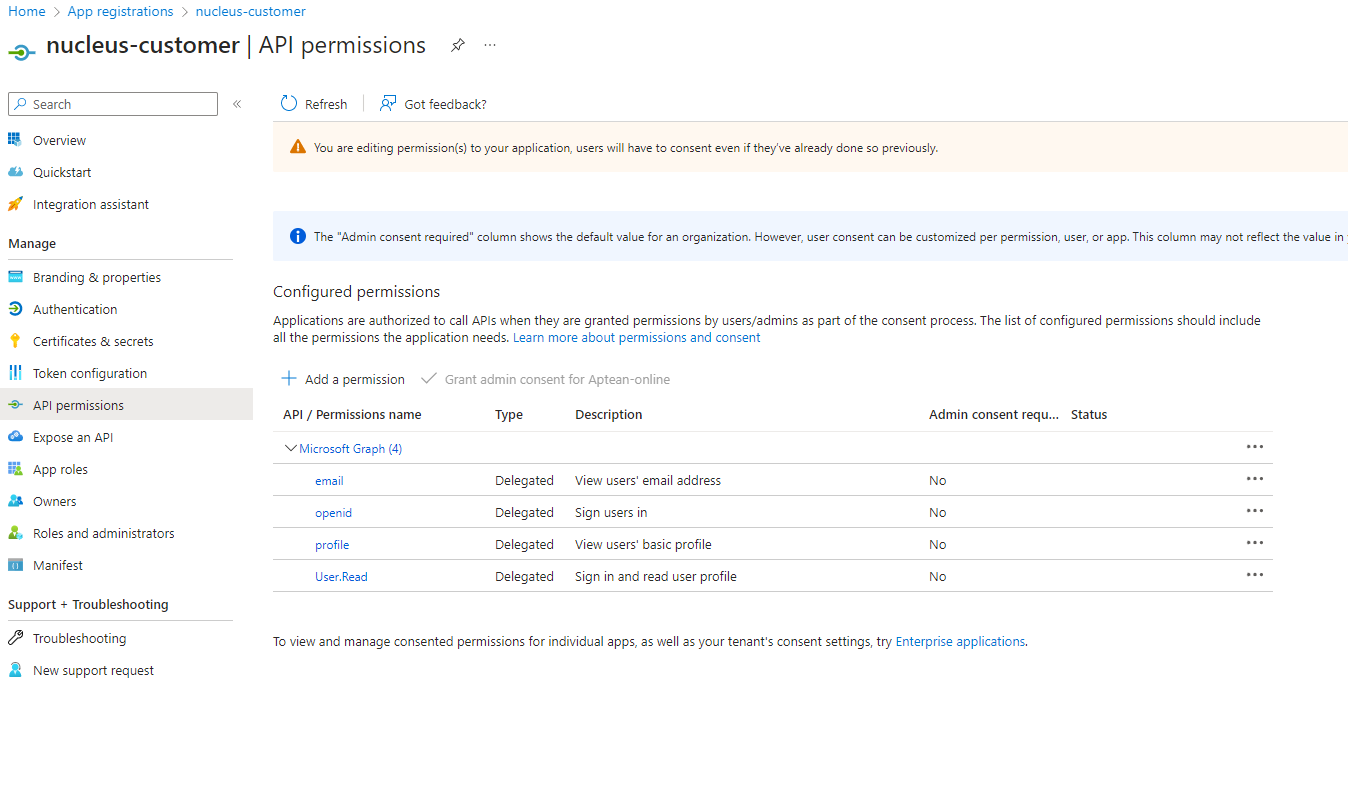
Task: Click the Integration assistant rocket icon
Action: pyautogui.click(x=15, y=204)
